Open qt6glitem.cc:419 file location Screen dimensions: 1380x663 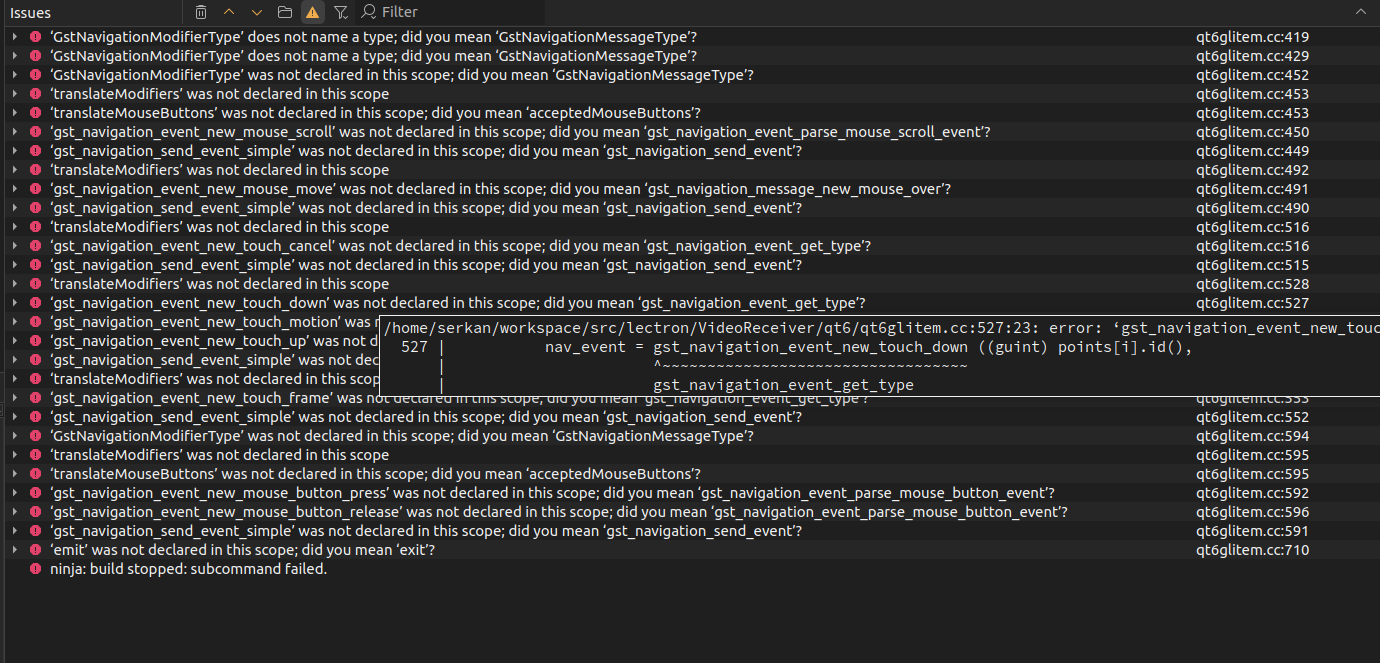1252,37
